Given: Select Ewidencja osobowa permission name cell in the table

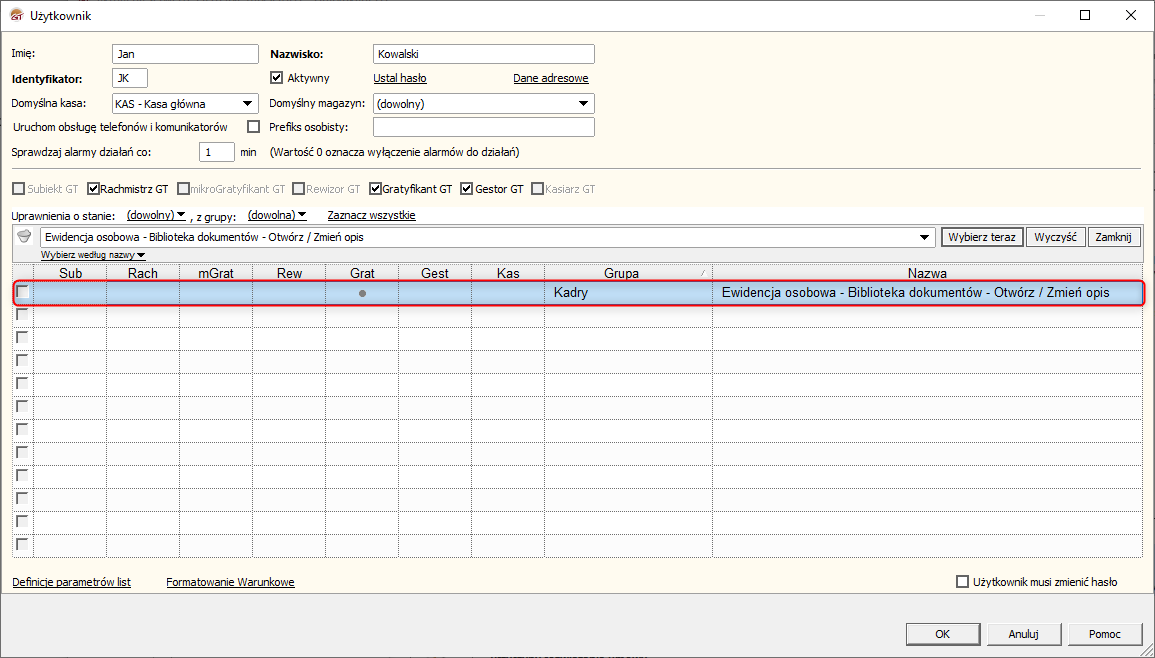Looking at the screenshot, I should (927, 293).
